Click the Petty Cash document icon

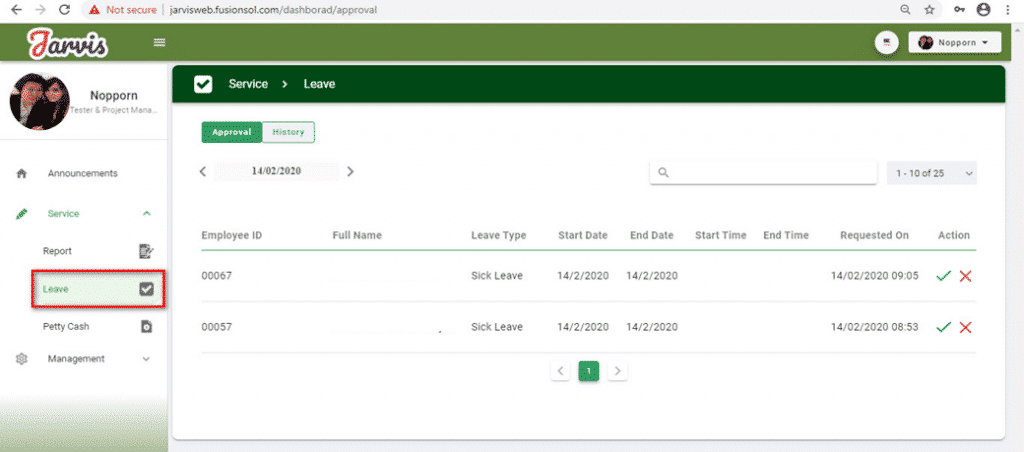(x=146, y=326)
